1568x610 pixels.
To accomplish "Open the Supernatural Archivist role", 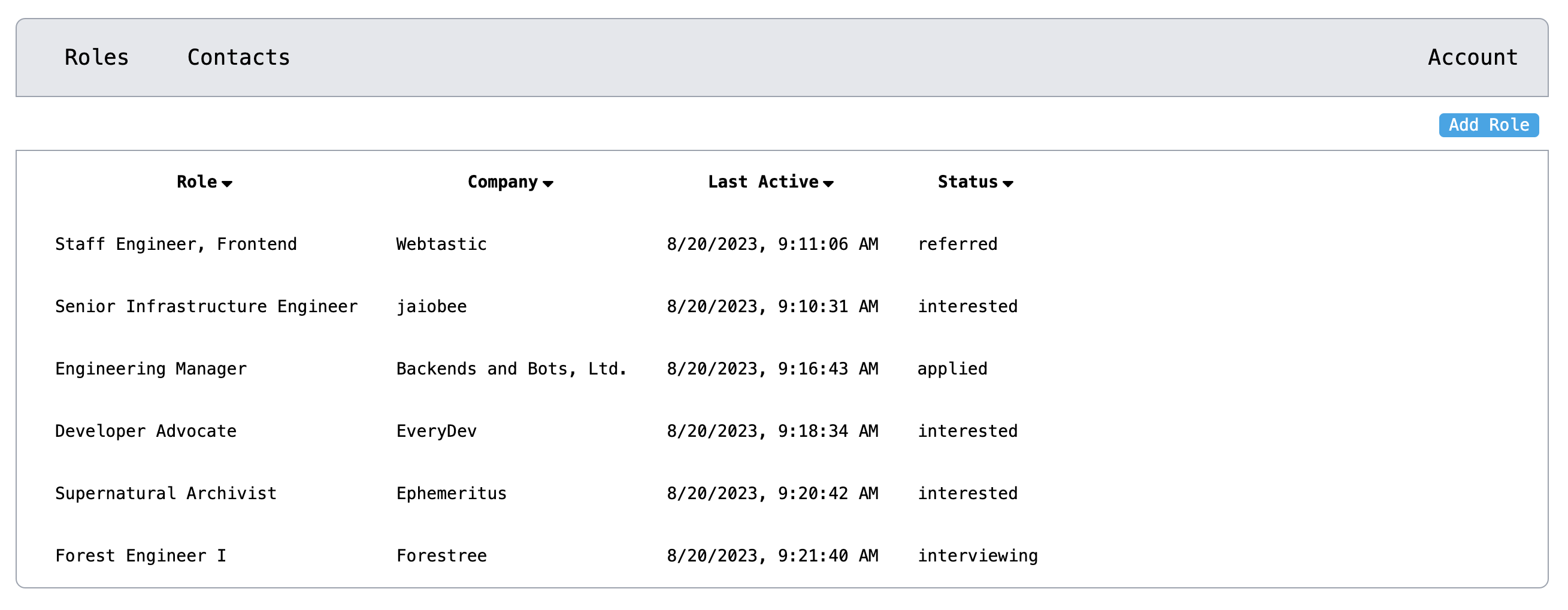I will [165, 493].
